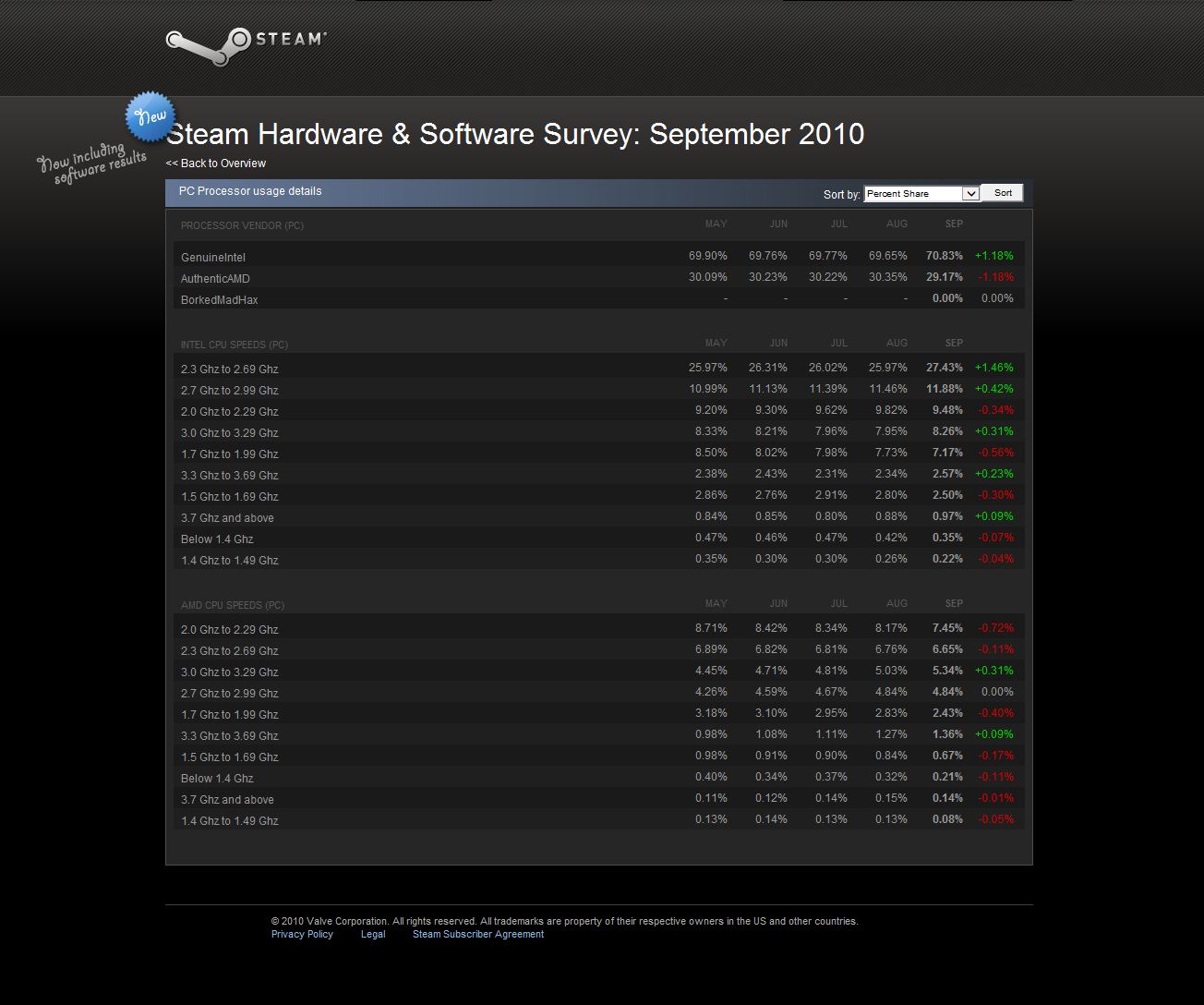1204x1005 pixels.
Task: Click the "PC Processor usage details" panel title
Action: click(x=250, y=191)
